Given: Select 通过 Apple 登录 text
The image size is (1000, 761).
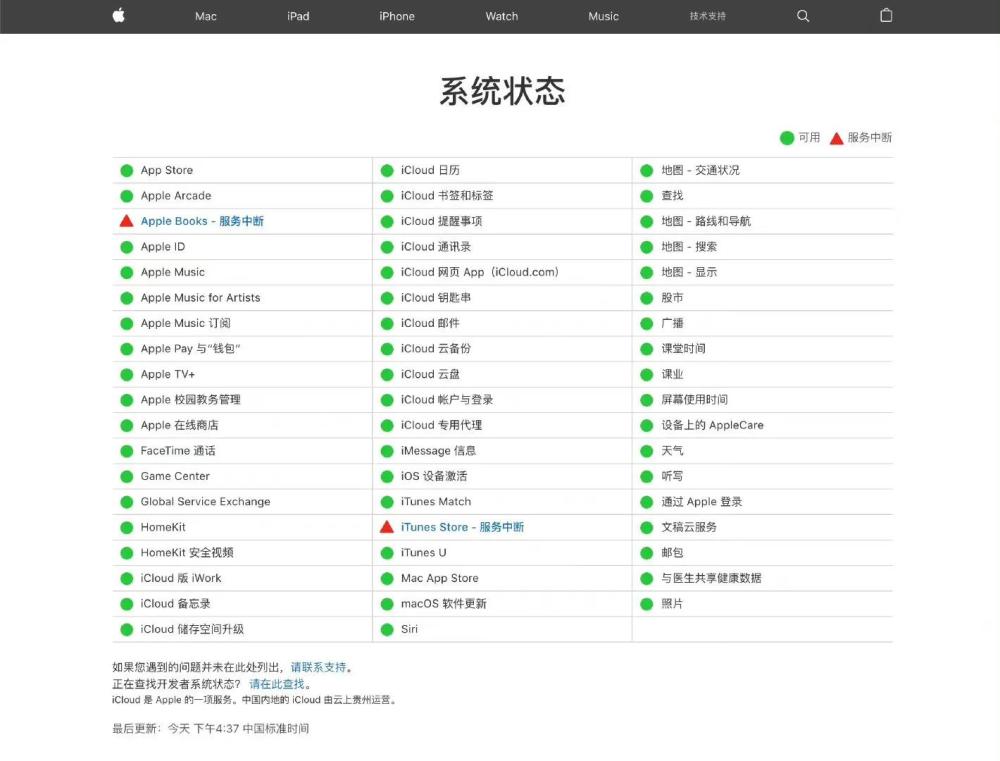Looking at the screenshot, I should point(702,502).
